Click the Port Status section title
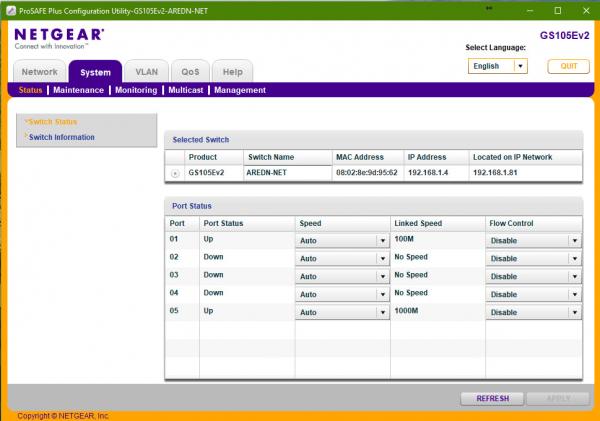The image size is (600, 421). (x=191, y=206)
